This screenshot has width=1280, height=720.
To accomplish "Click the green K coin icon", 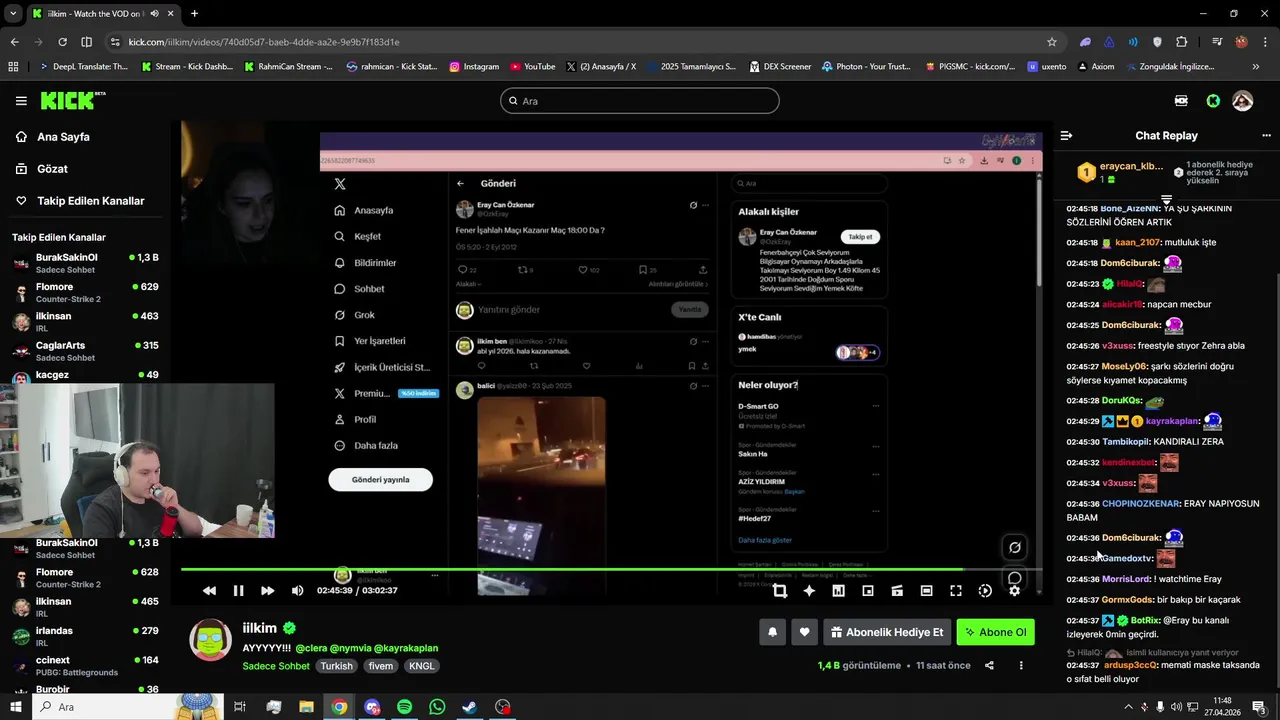I will [x=1213, y=101].
